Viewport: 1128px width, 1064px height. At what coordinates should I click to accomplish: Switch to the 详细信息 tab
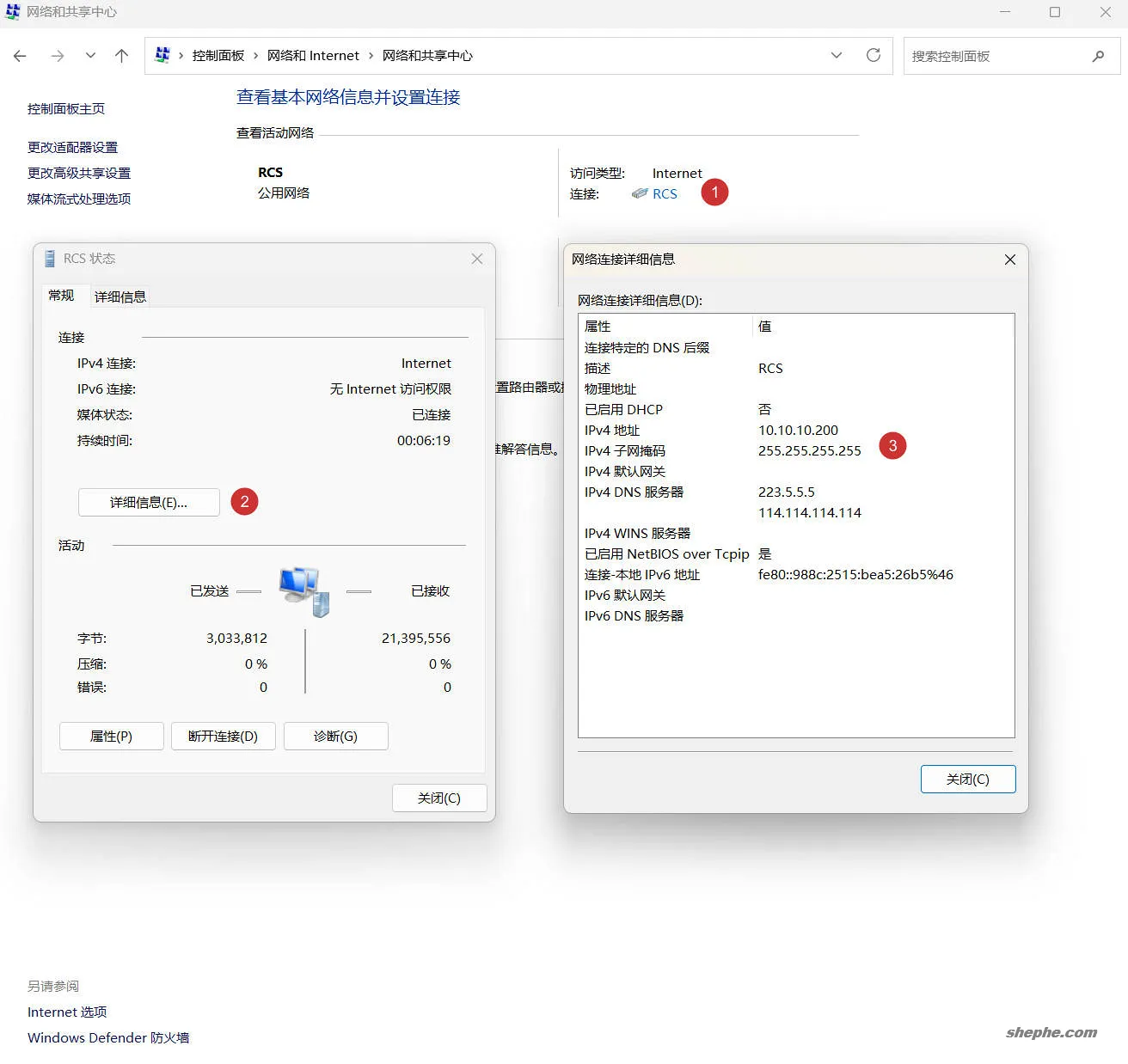point(120,297)
